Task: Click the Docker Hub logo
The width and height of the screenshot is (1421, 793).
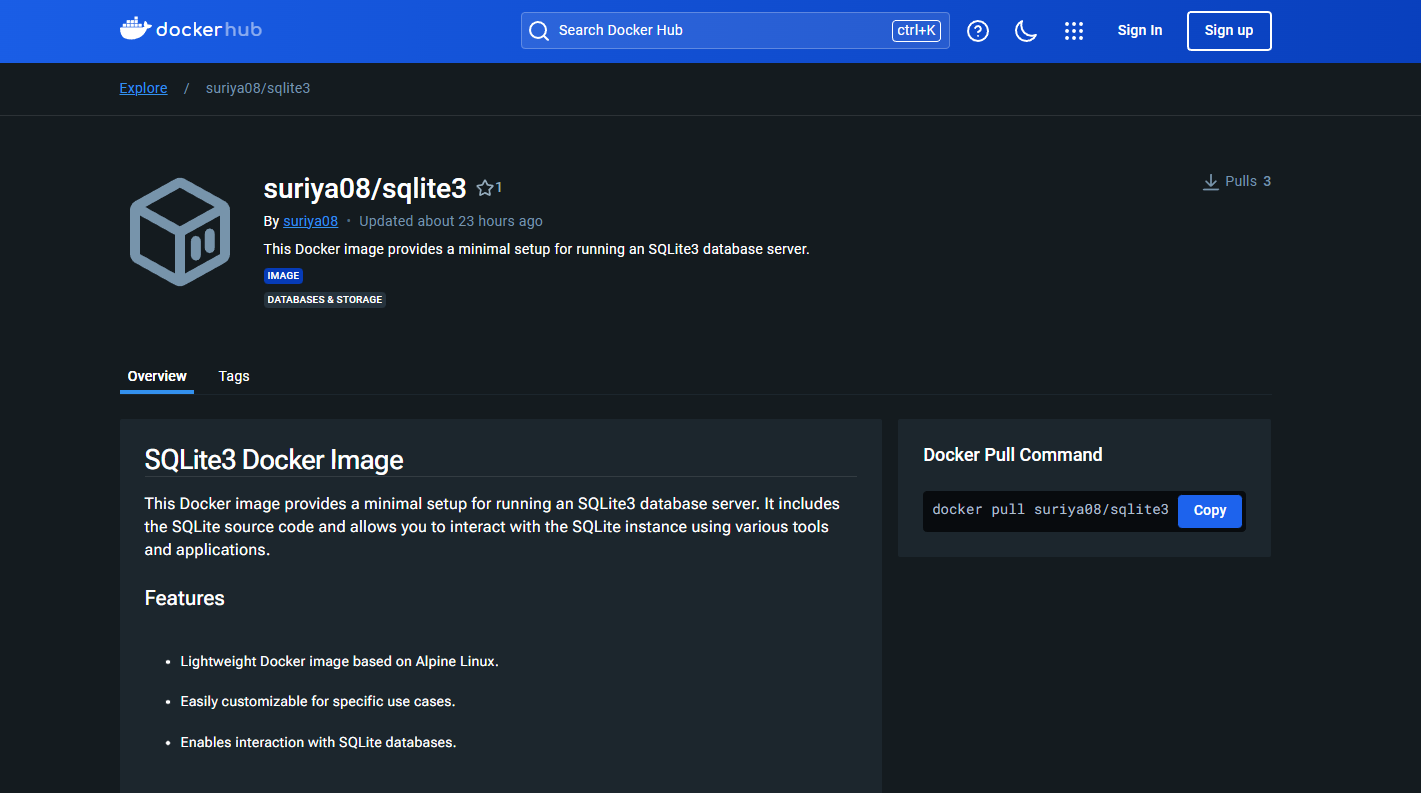Action: pos(191,29)
